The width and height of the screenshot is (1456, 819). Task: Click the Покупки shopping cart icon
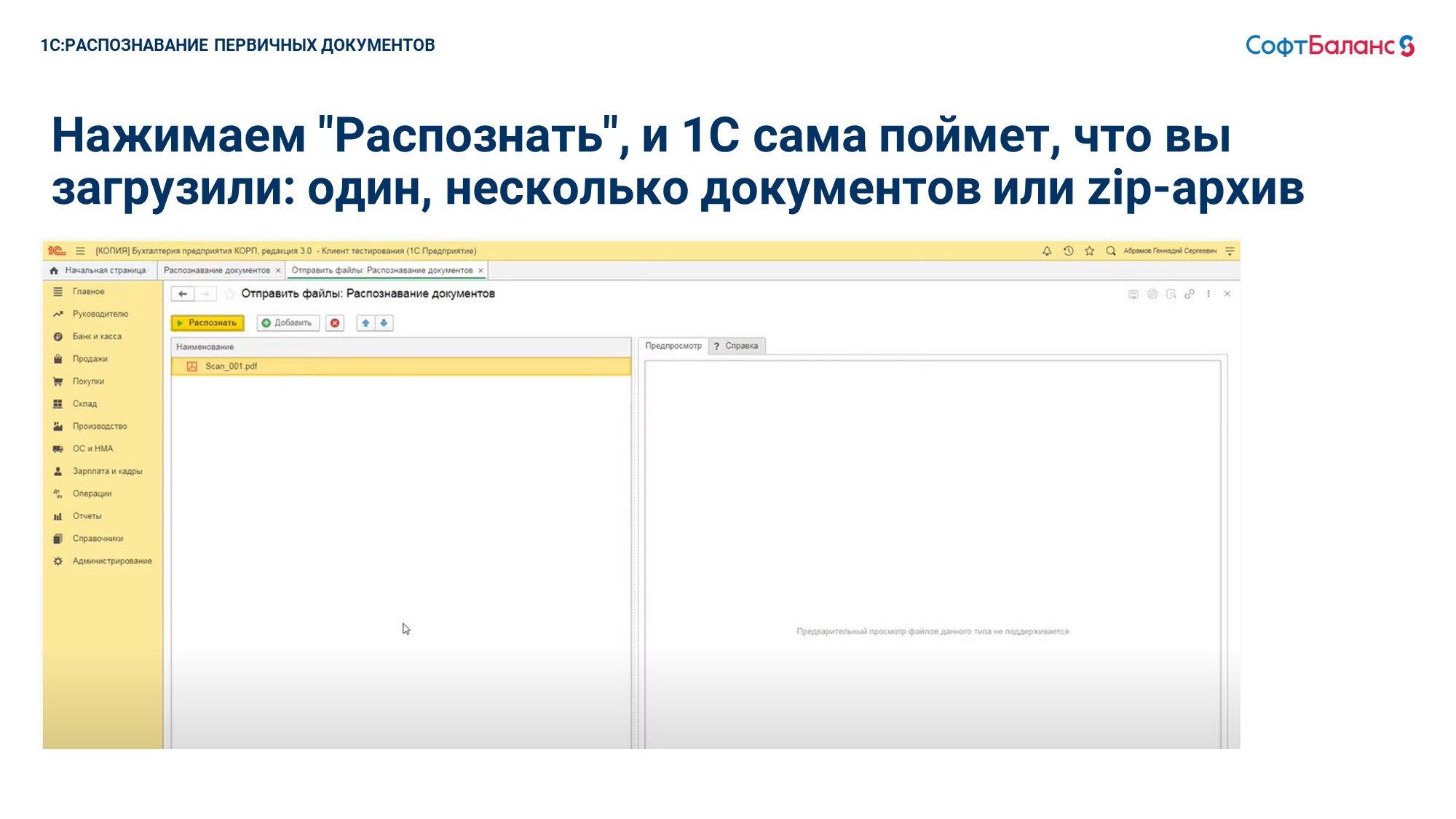click(58, 381)
